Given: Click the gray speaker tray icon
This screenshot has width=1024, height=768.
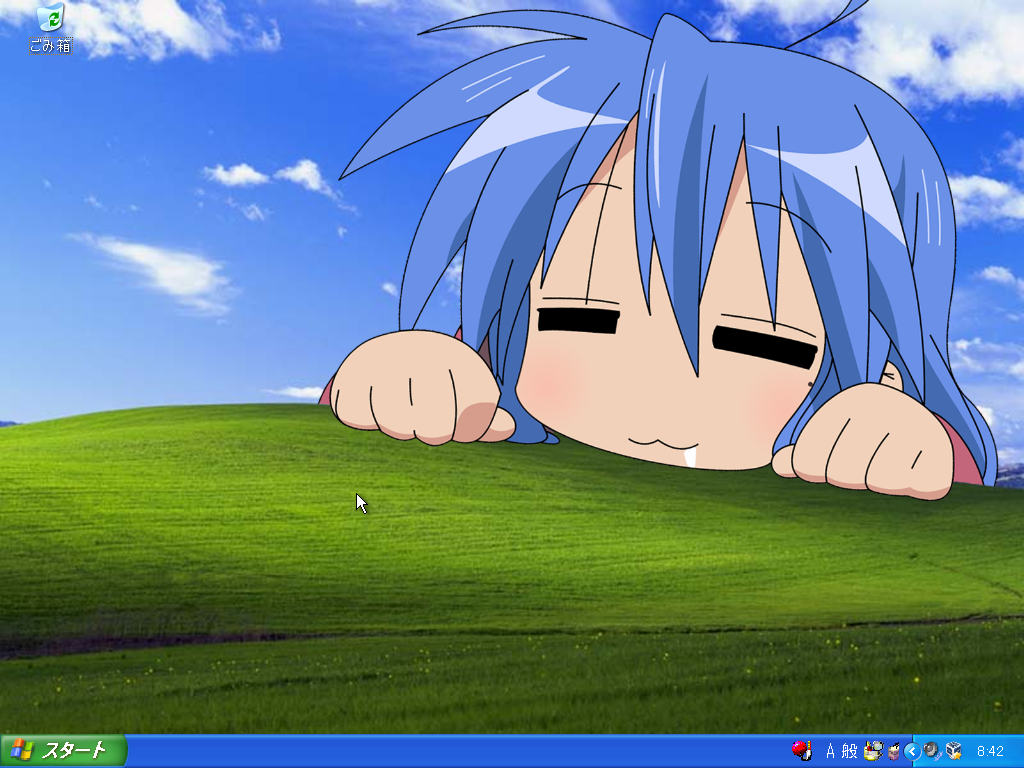Looking at the screenshot, I should tap(932, 750).
